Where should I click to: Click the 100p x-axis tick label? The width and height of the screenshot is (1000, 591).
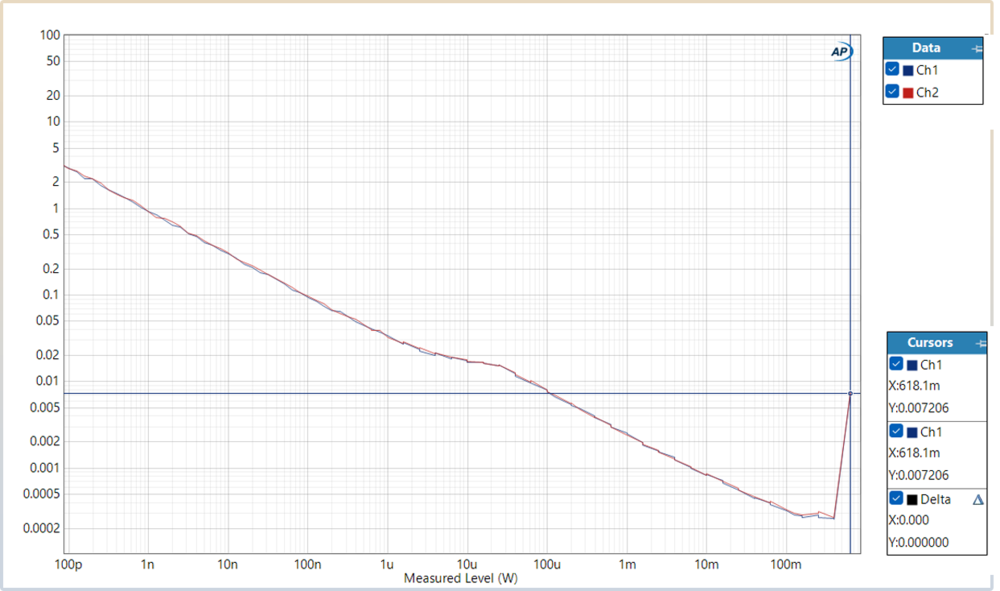click(68, 565)
